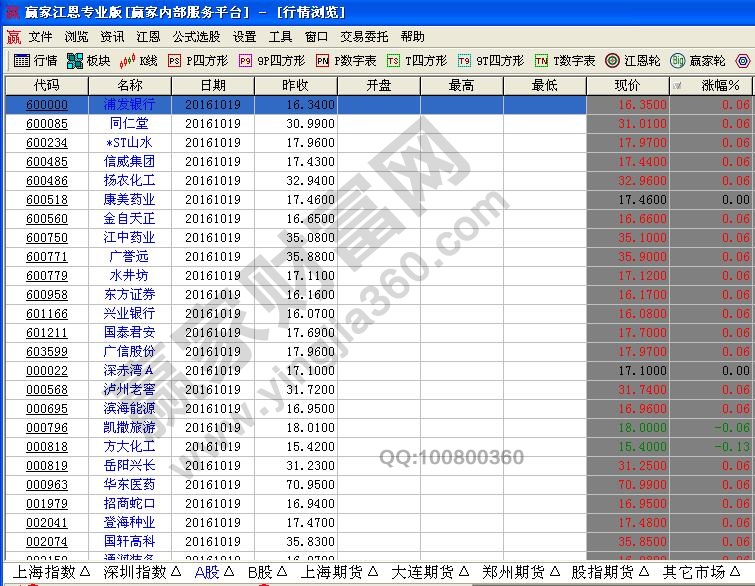
Task: Open the 交易委托 menu
Action: (x=364, y=36)
